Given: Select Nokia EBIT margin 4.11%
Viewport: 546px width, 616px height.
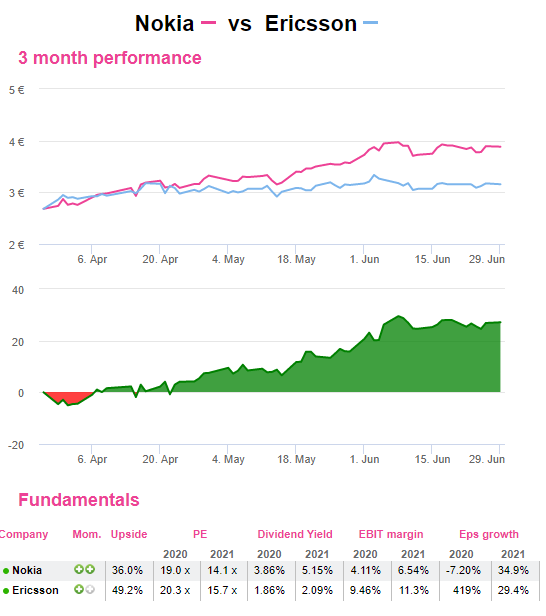Looking at the screenshot, I should click(x=365, y=570).
